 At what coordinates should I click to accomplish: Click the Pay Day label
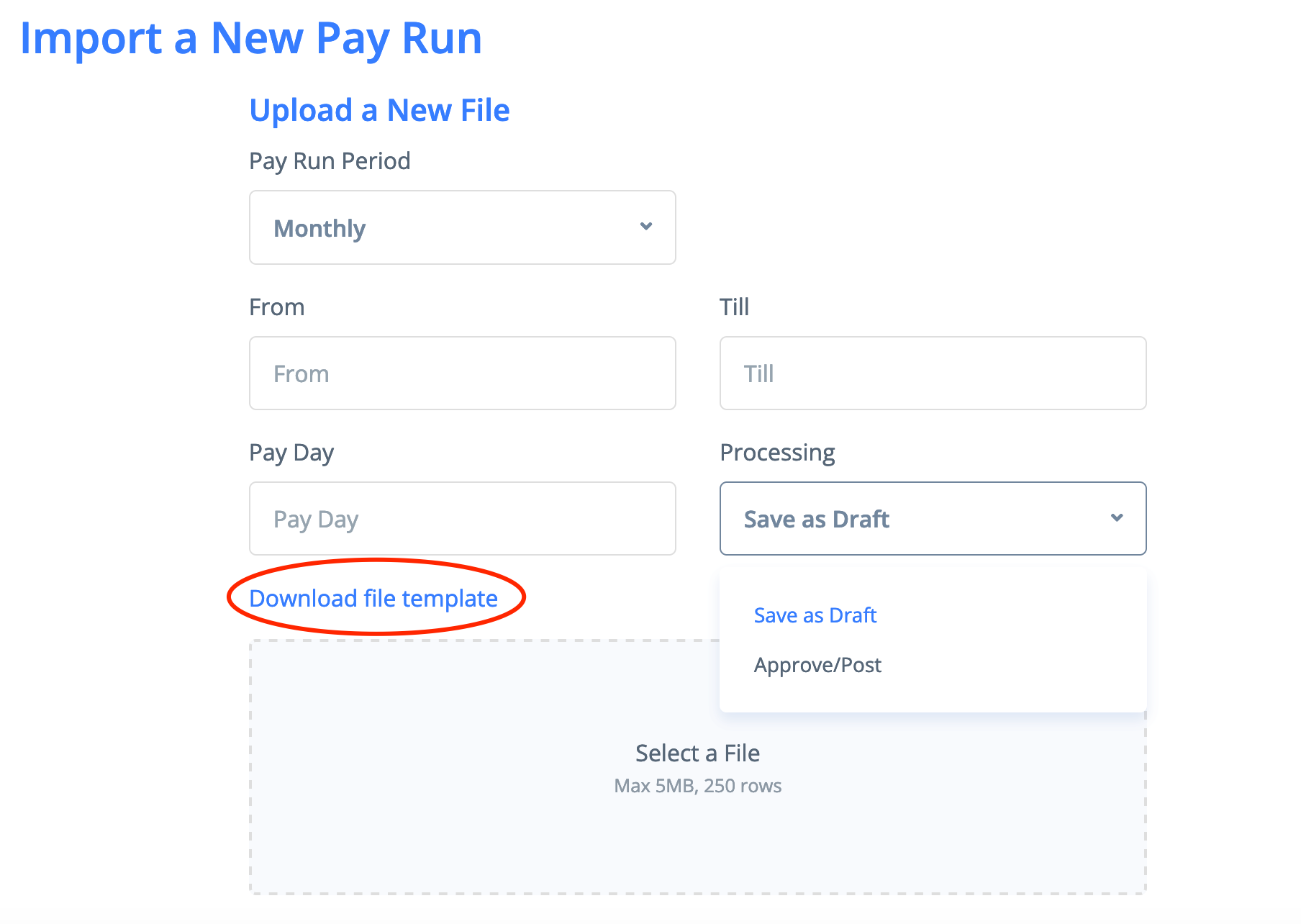coord(291,453)
